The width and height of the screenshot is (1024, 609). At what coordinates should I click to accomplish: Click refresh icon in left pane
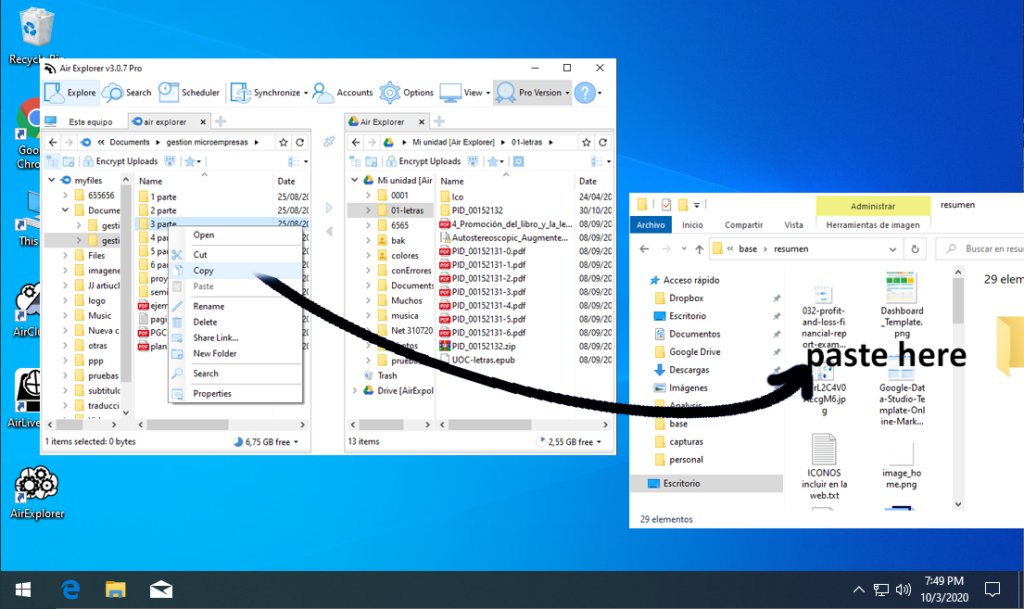pos(300,142)
